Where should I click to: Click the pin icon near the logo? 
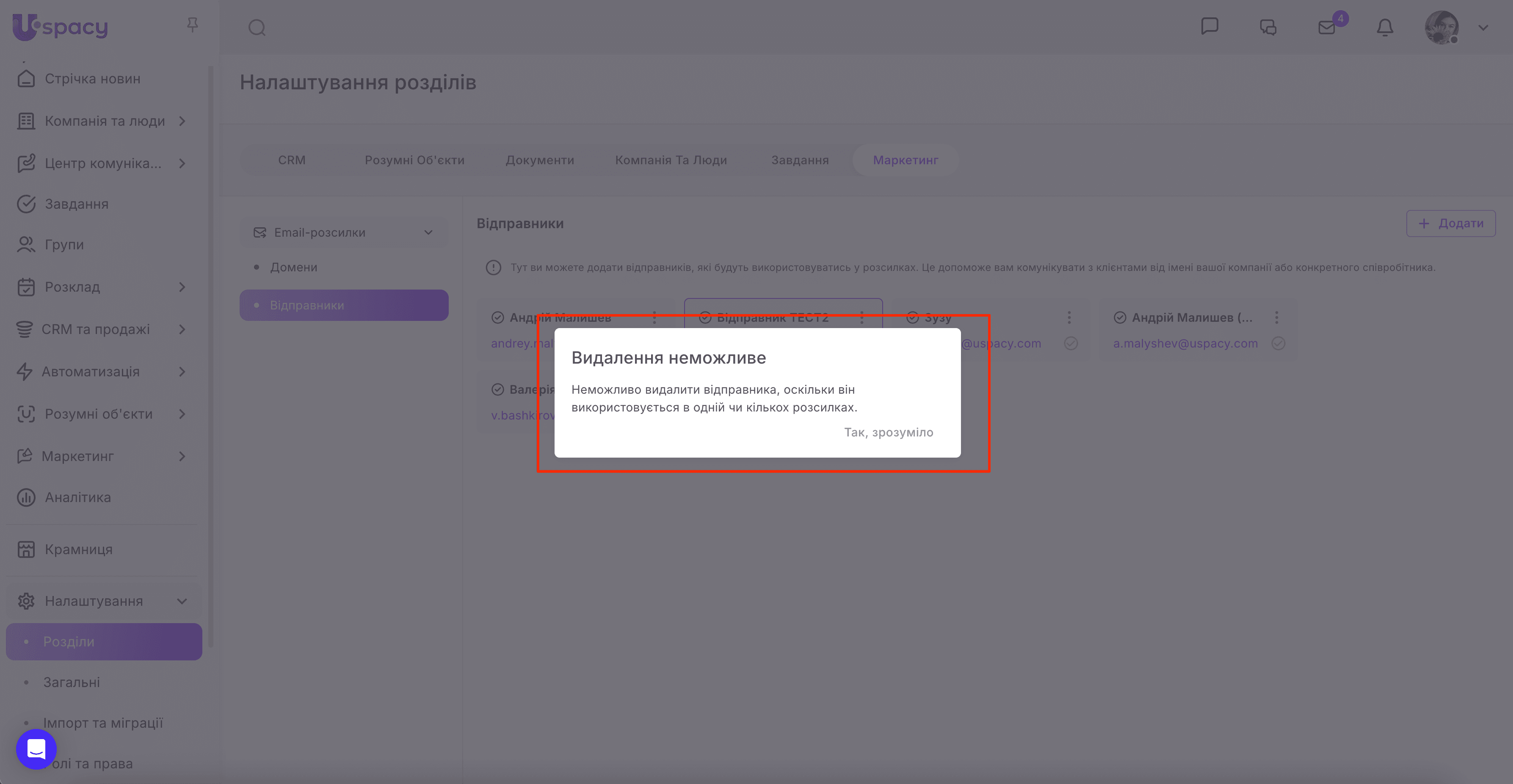(192, 25)
